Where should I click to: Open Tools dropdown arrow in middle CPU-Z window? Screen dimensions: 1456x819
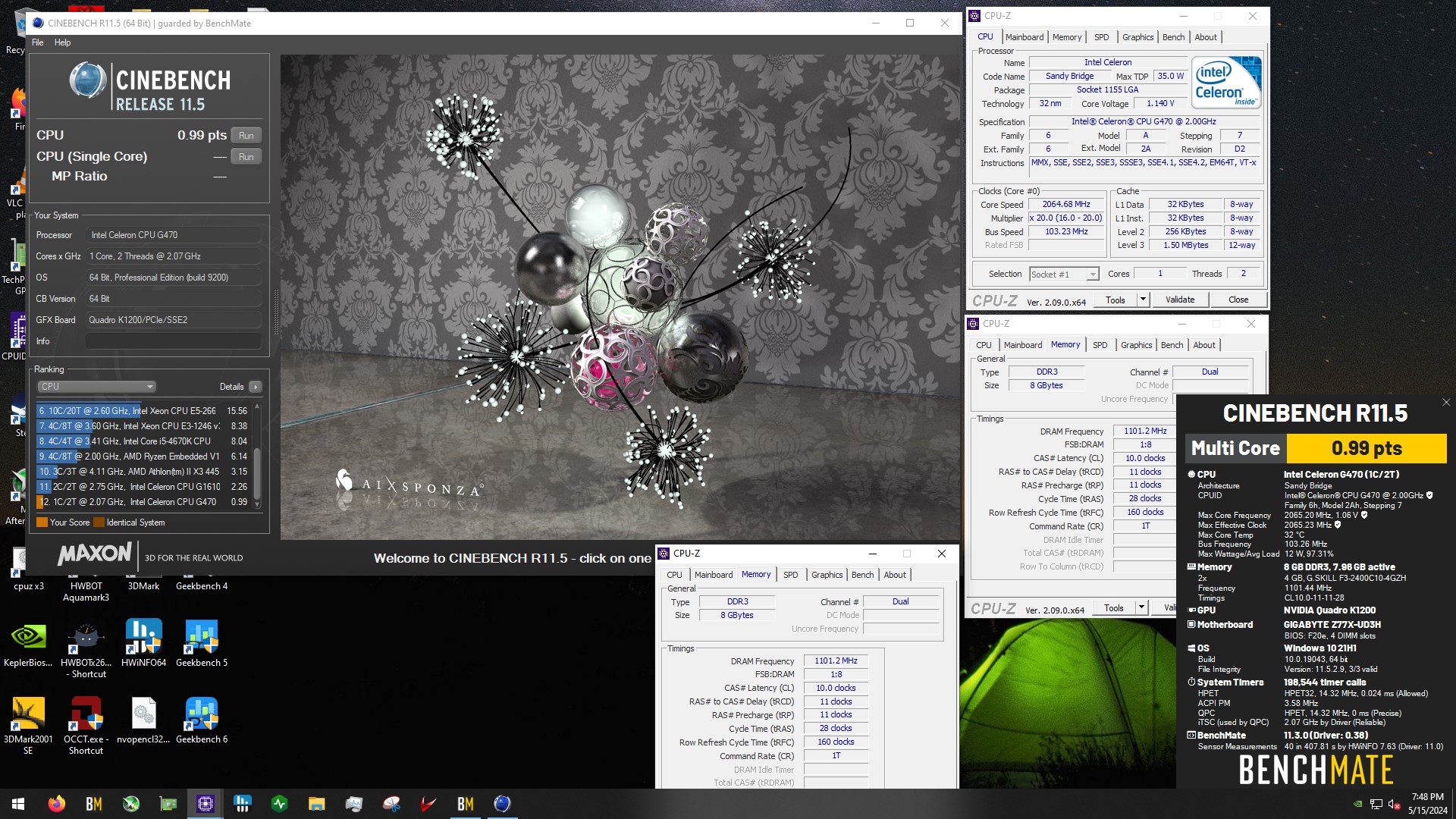pyautogui.click(x=1141, y=607)
